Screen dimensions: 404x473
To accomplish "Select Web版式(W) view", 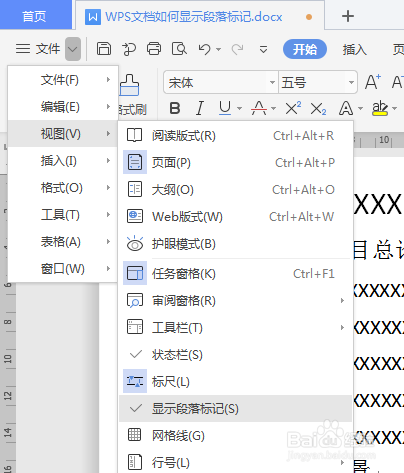I will click(x=235, y=217).
